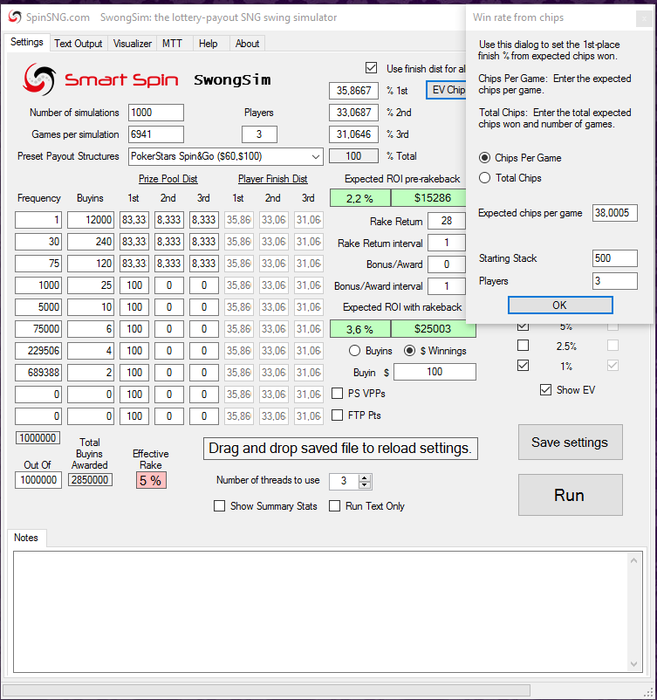Open the Preset Payout Structures dropdown

(x=316, y=157)
